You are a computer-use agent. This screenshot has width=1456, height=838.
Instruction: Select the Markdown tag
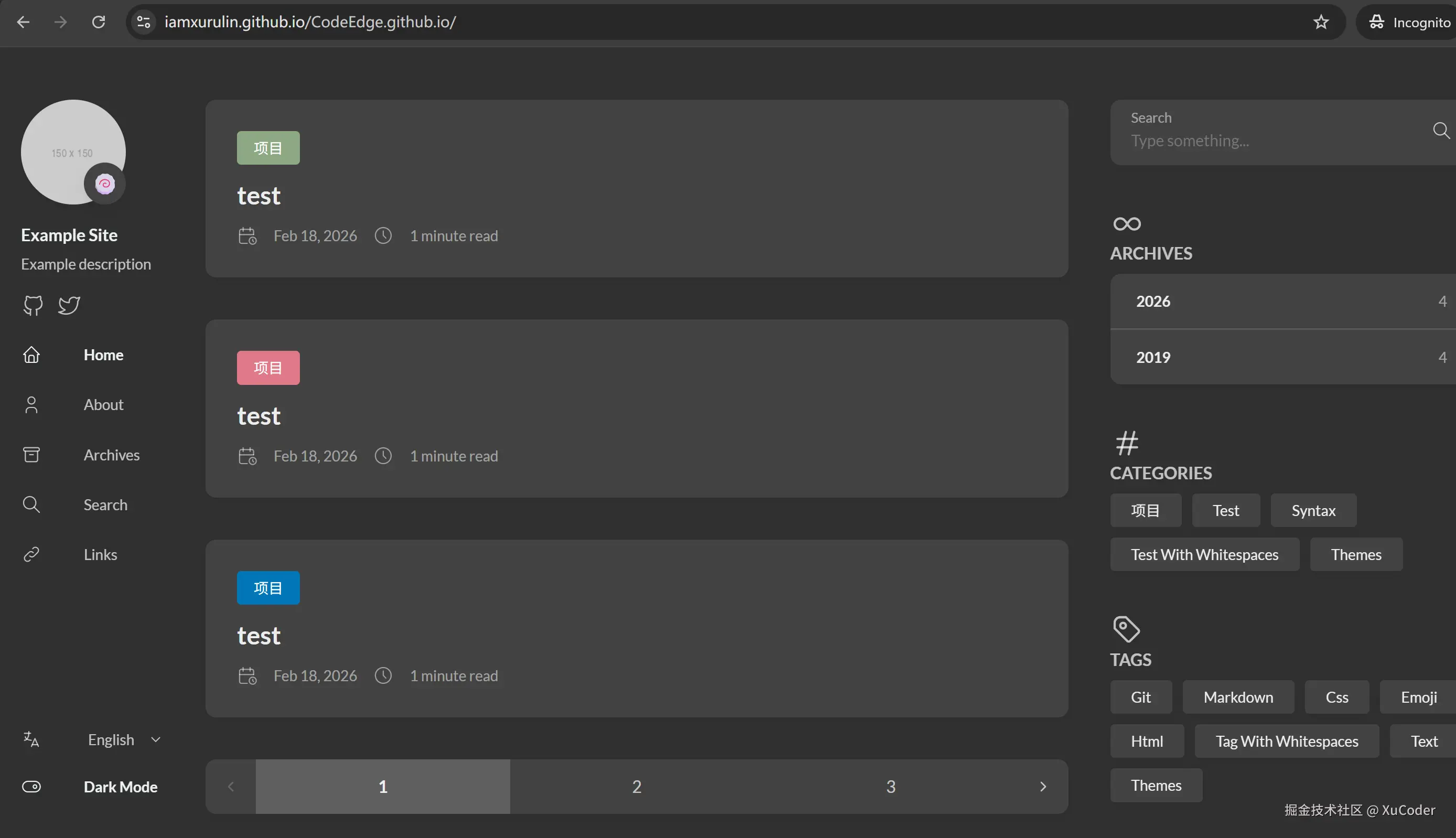(1237, 697)
